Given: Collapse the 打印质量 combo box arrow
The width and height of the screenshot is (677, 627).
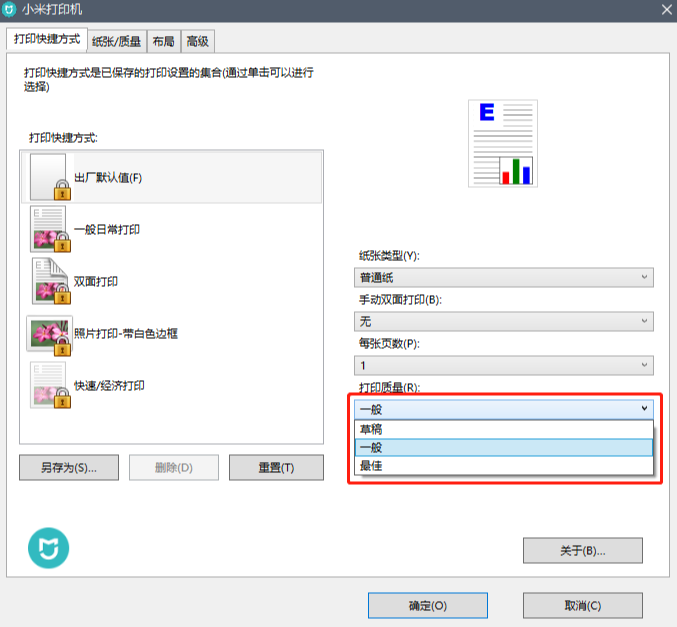Looking at the screenshot, I should coord(644,408).
